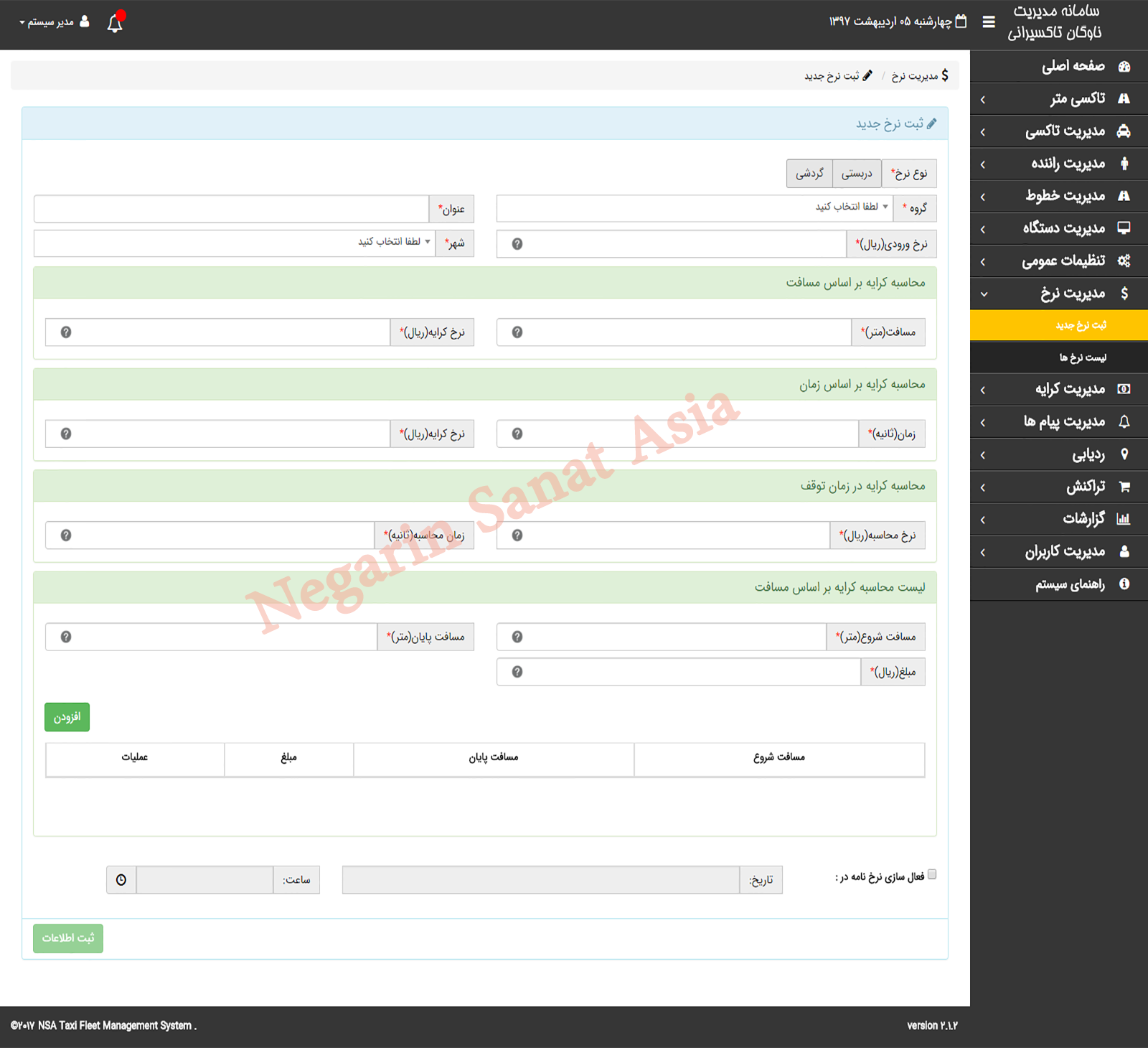Image resolution: width=1148 pixels, height=1048 pixels.
Task: Toggle the sidebar with hamburger icon
Action: click(x=989, y=22)
